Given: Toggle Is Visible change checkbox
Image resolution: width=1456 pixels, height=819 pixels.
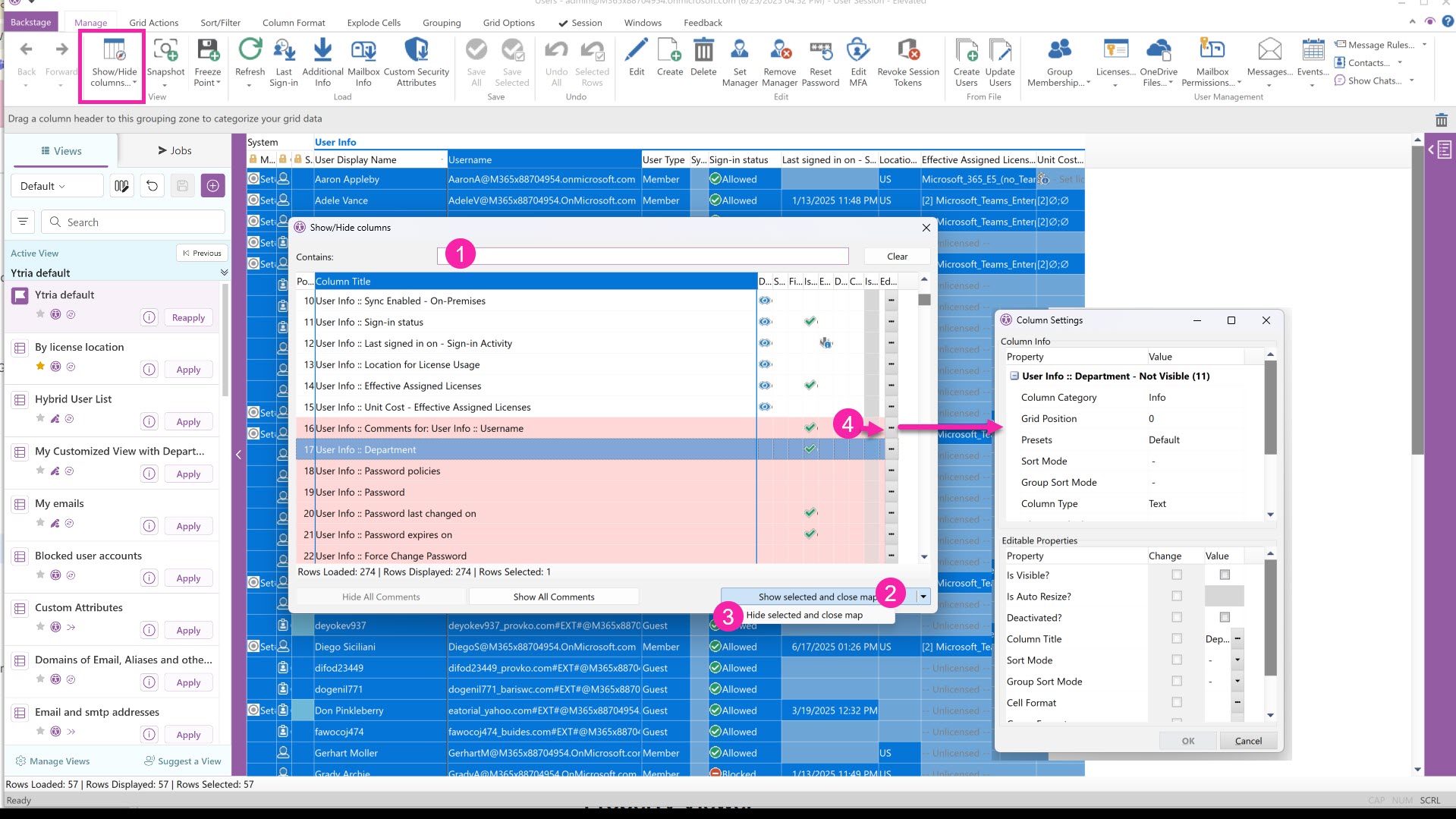Looking at the screenshot, I should pos(1177,575).
